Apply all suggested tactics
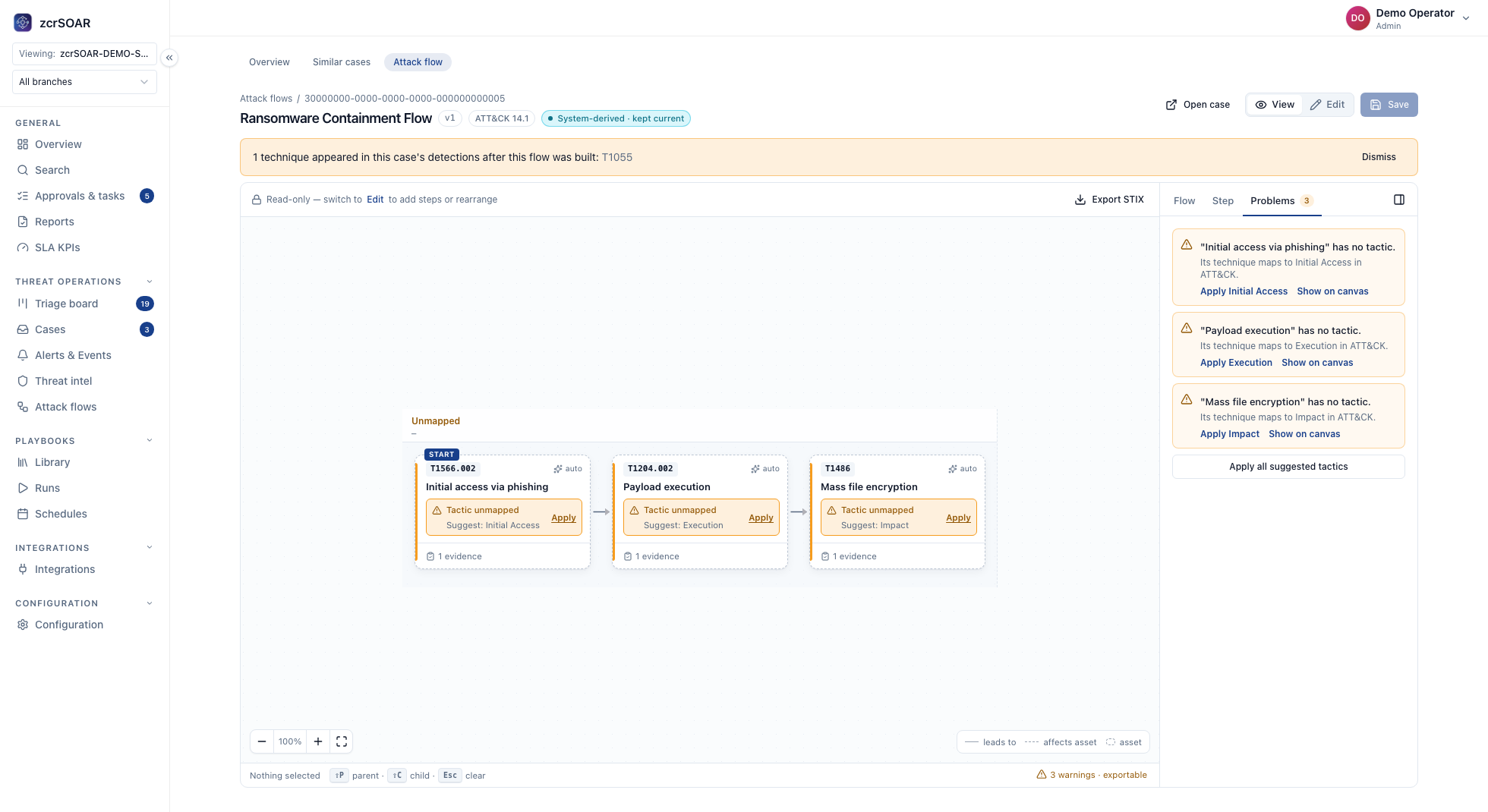This screenshot has height=812, width=1488. tap(1288, 467)
